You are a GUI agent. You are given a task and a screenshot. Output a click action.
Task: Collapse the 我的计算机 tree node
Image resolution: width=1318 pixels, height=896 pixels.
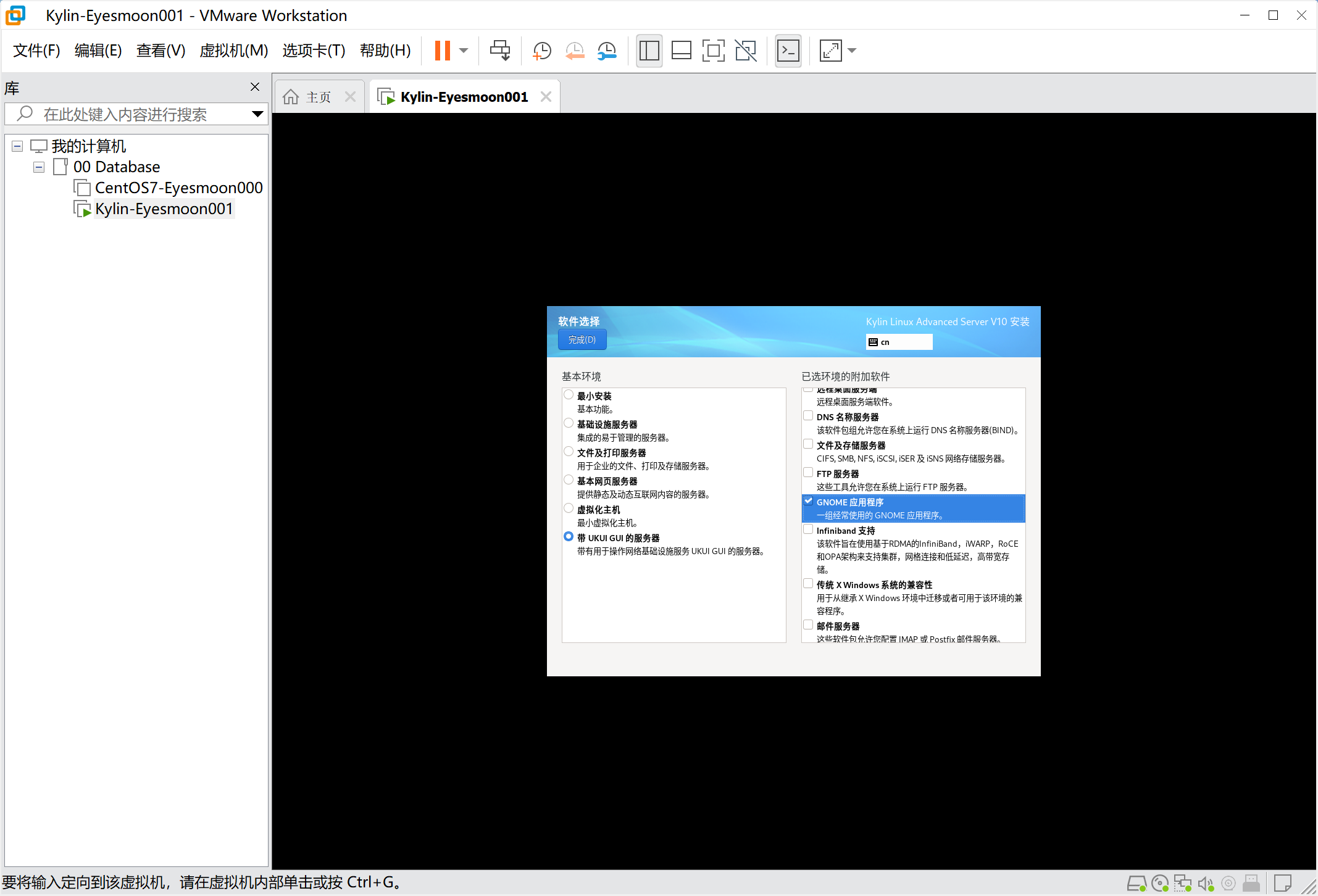[x=17, y=146]
